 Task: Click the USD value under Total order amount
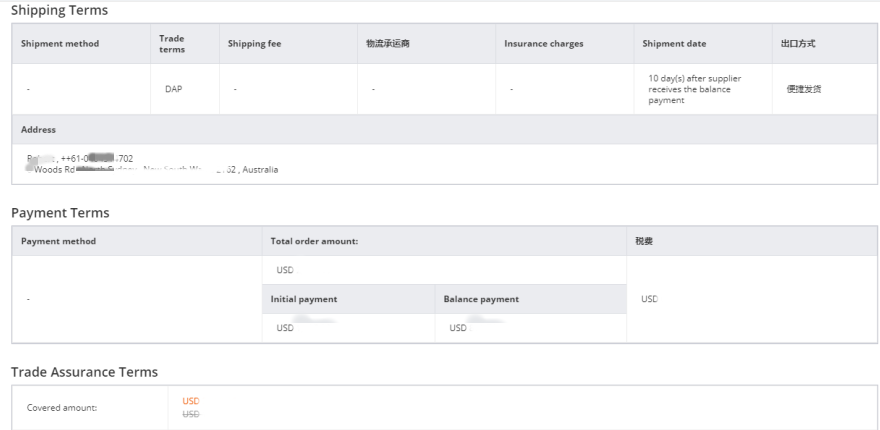(x=285, y=270)
